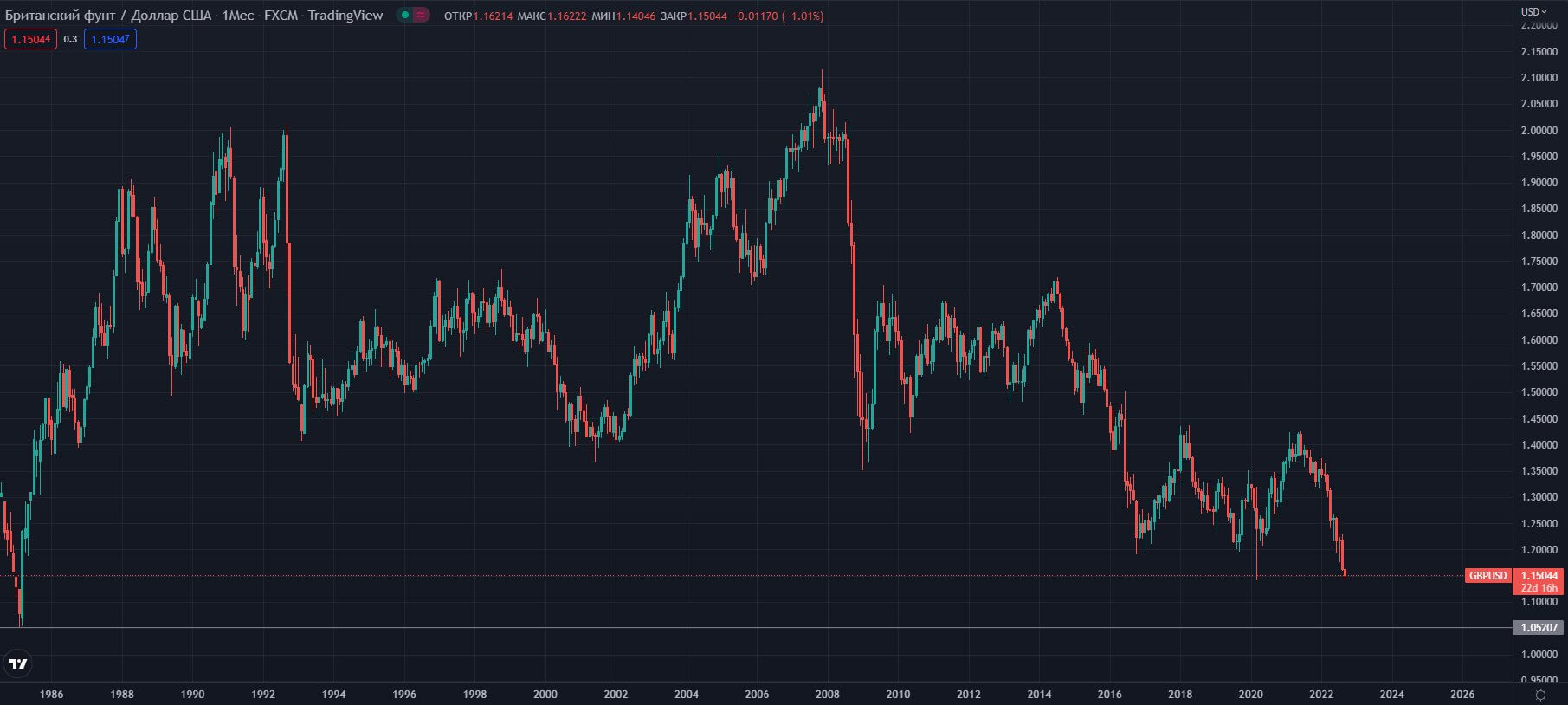
Task: Click the 22d 16h countdown label
Action: 1539,588
